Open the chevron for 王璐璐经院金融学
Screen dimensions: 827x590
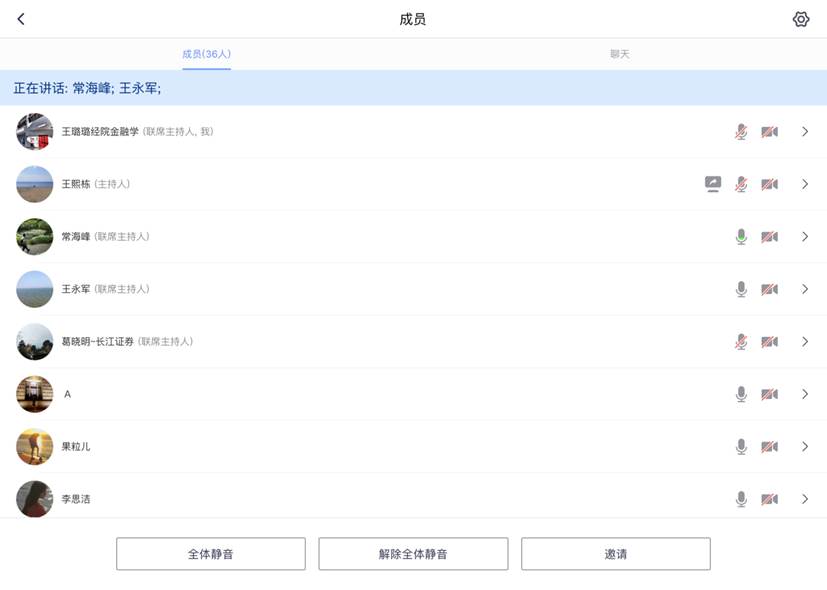pyautogui.click(x=805, y=132)
